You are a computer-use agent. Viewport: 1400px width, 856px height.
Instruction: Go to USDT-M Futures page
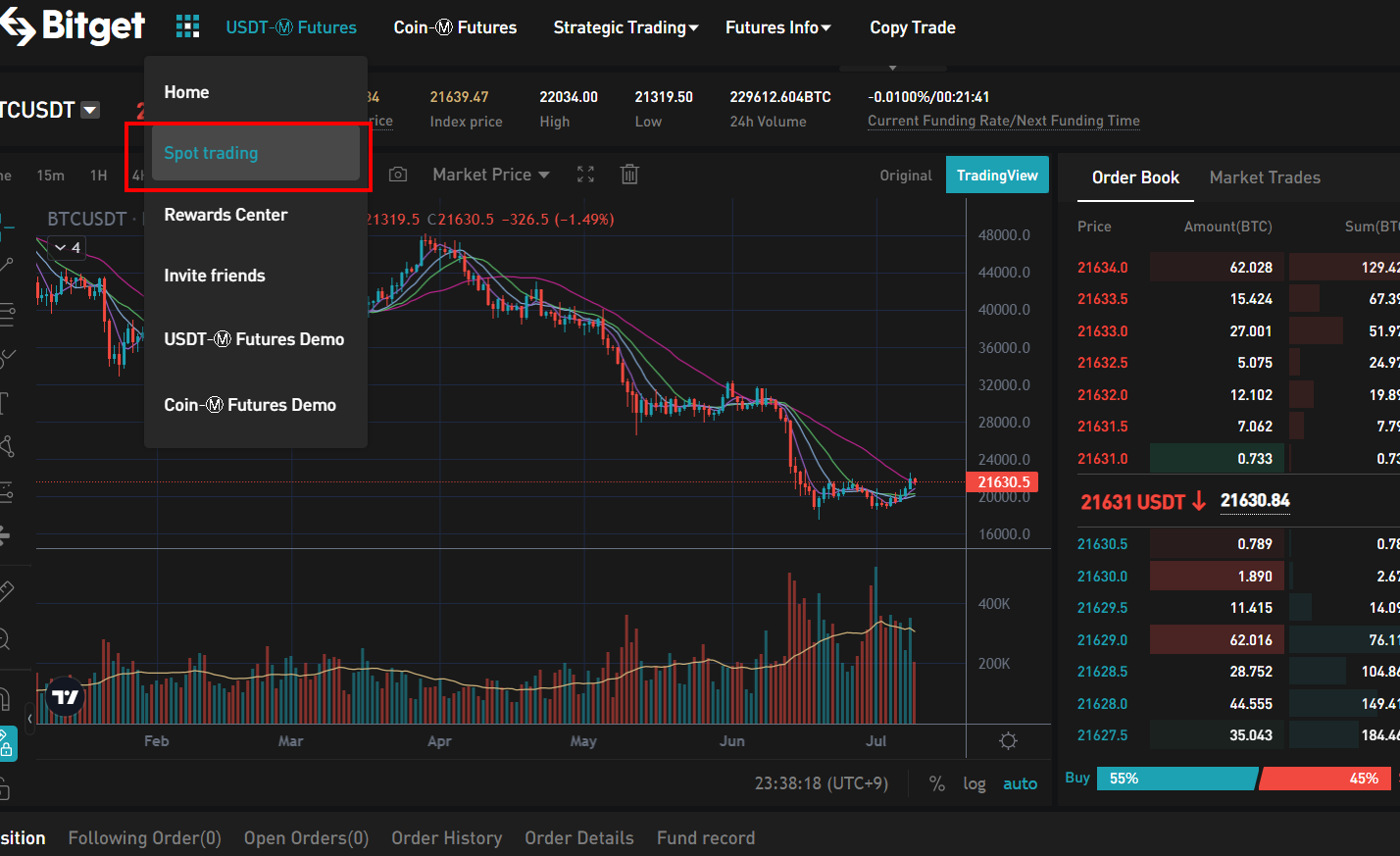(x=291, y=27)
